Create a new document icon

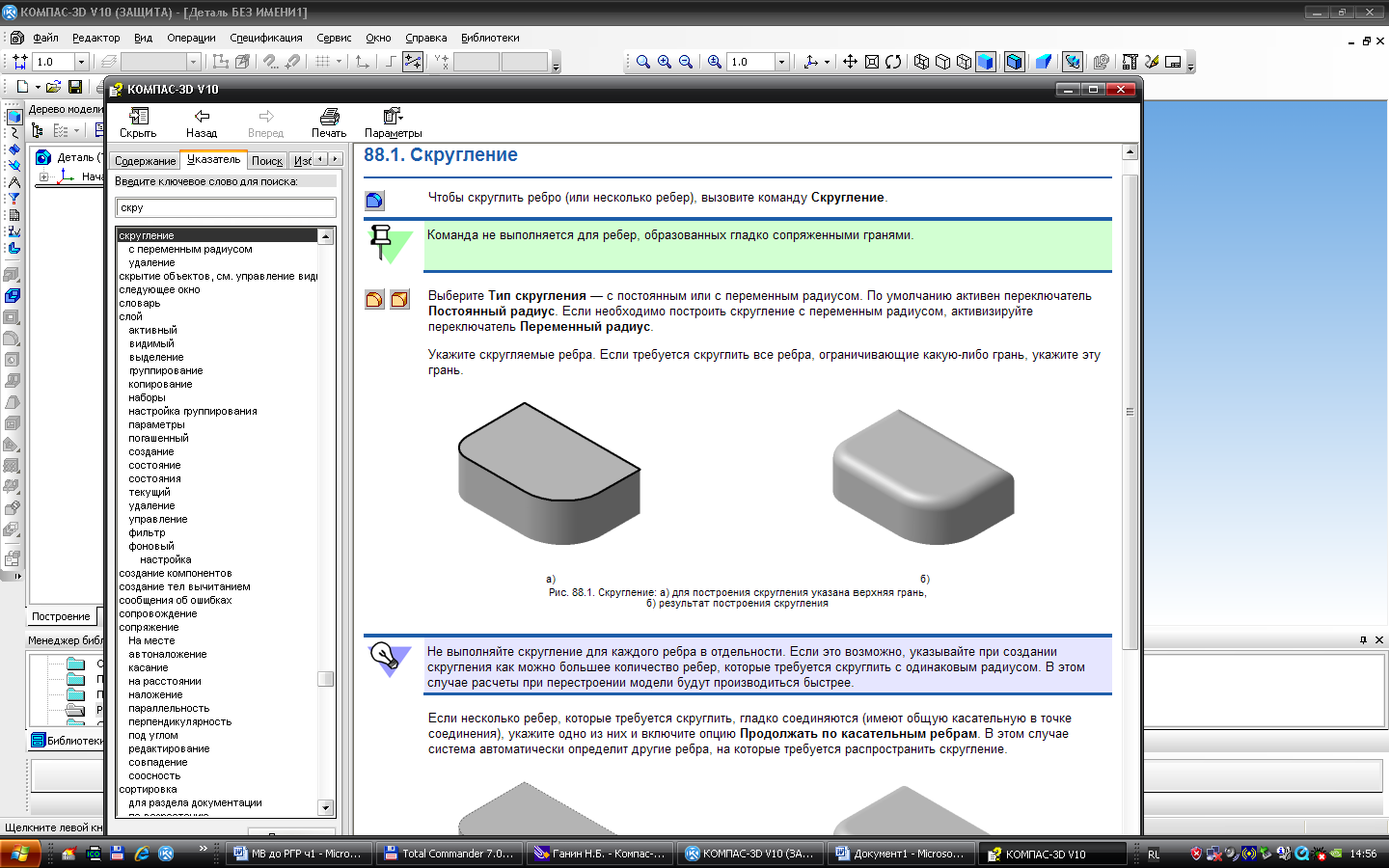21,87
